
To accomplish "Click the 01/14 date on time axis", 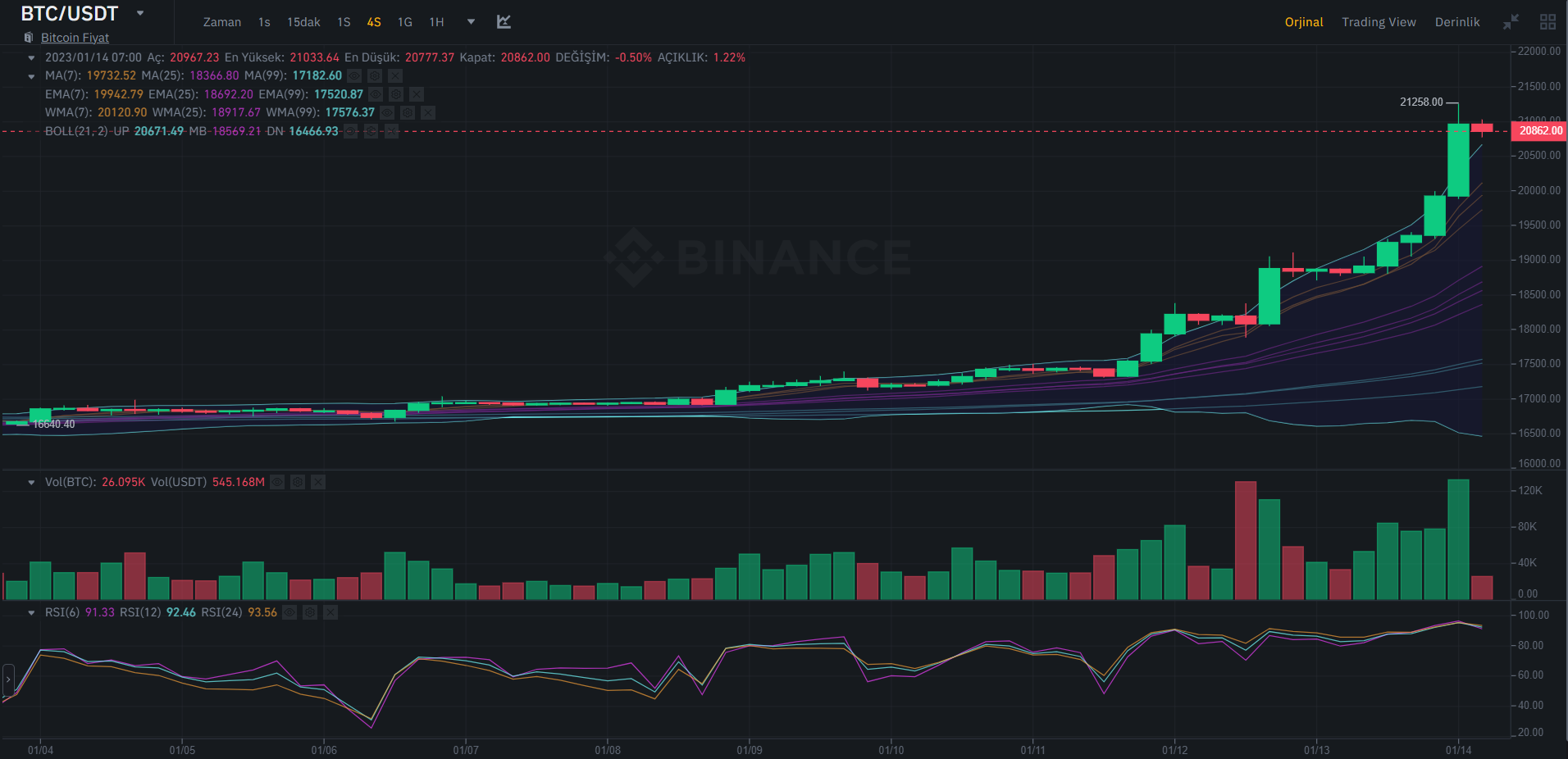I will pyautogui.click(x=1458, y=750).
